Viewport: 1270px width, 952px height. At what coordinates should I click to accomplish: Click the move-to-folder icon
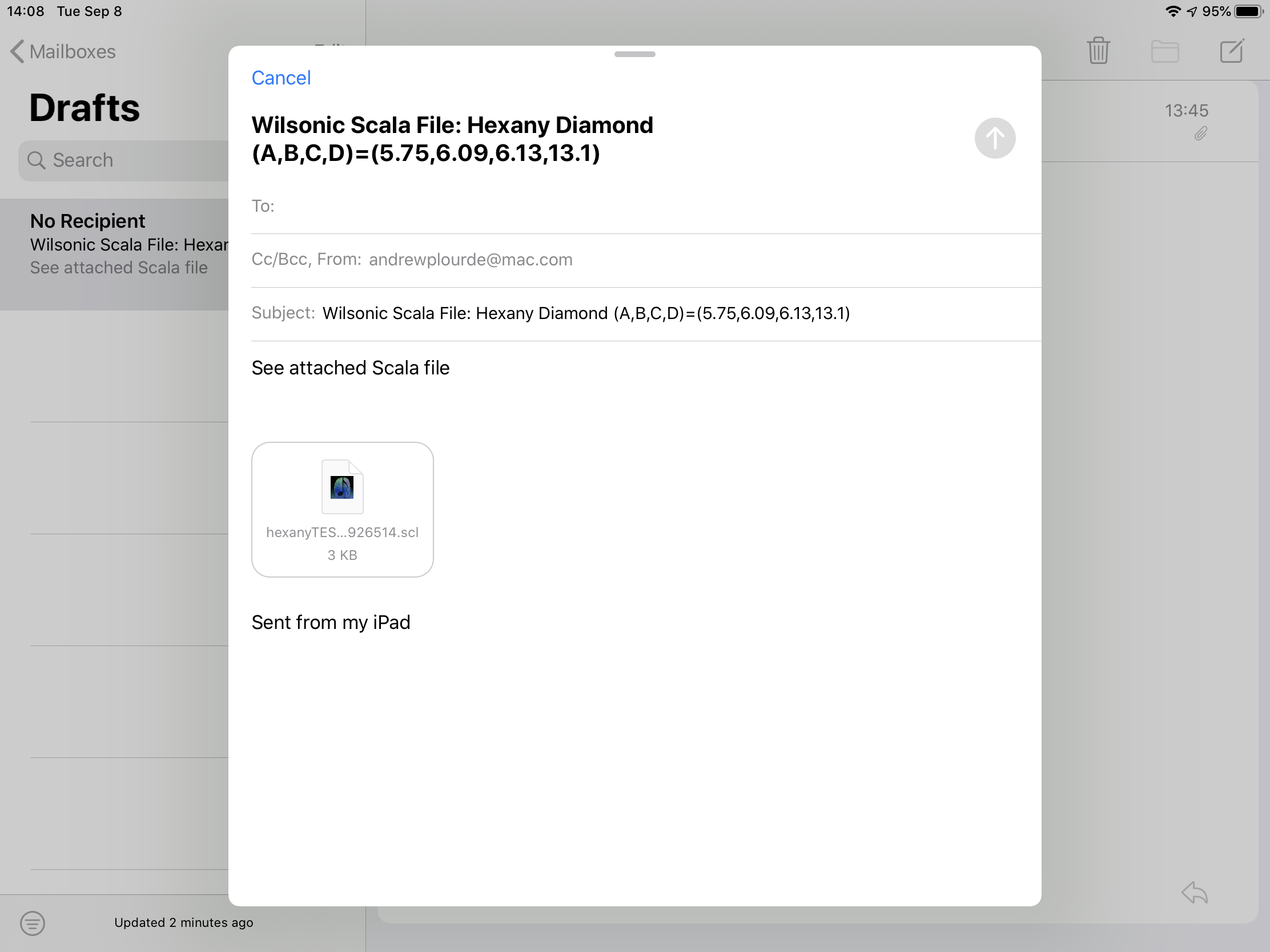point(1164,51)
